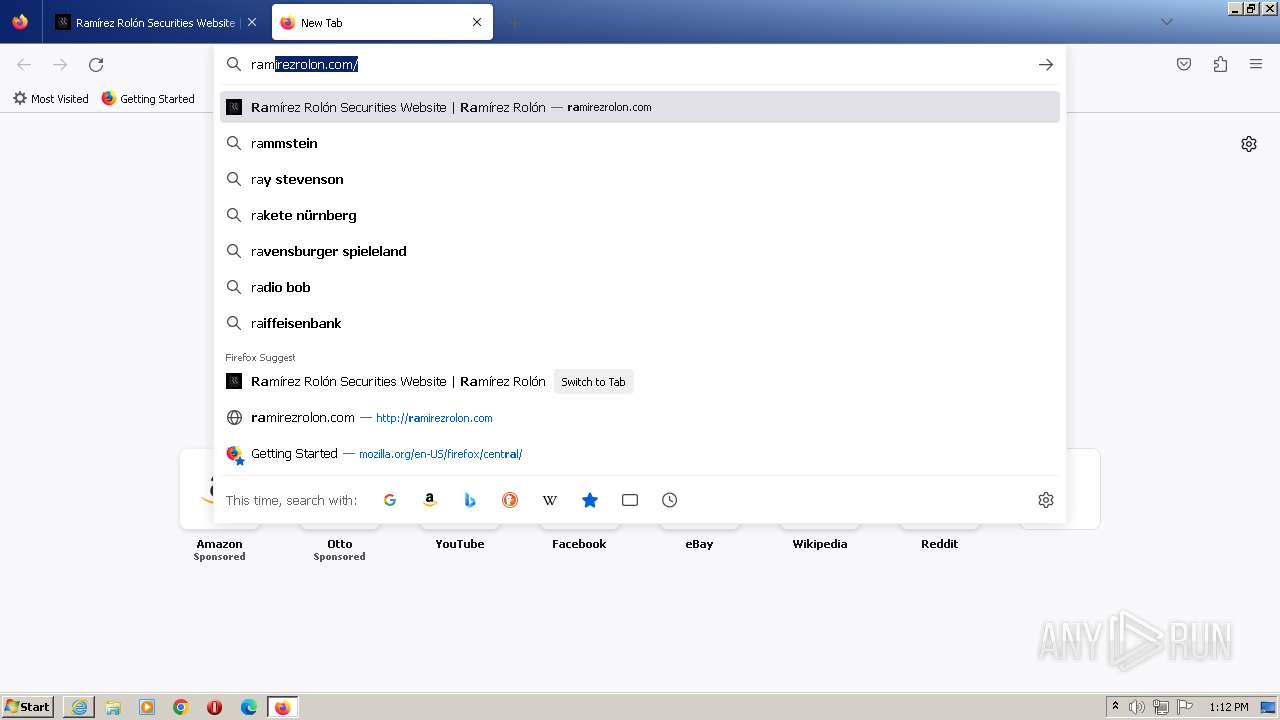The image size is (1280, 720).
Task: Select rammstein search suggestion
Action: click(x=640, y=143)
